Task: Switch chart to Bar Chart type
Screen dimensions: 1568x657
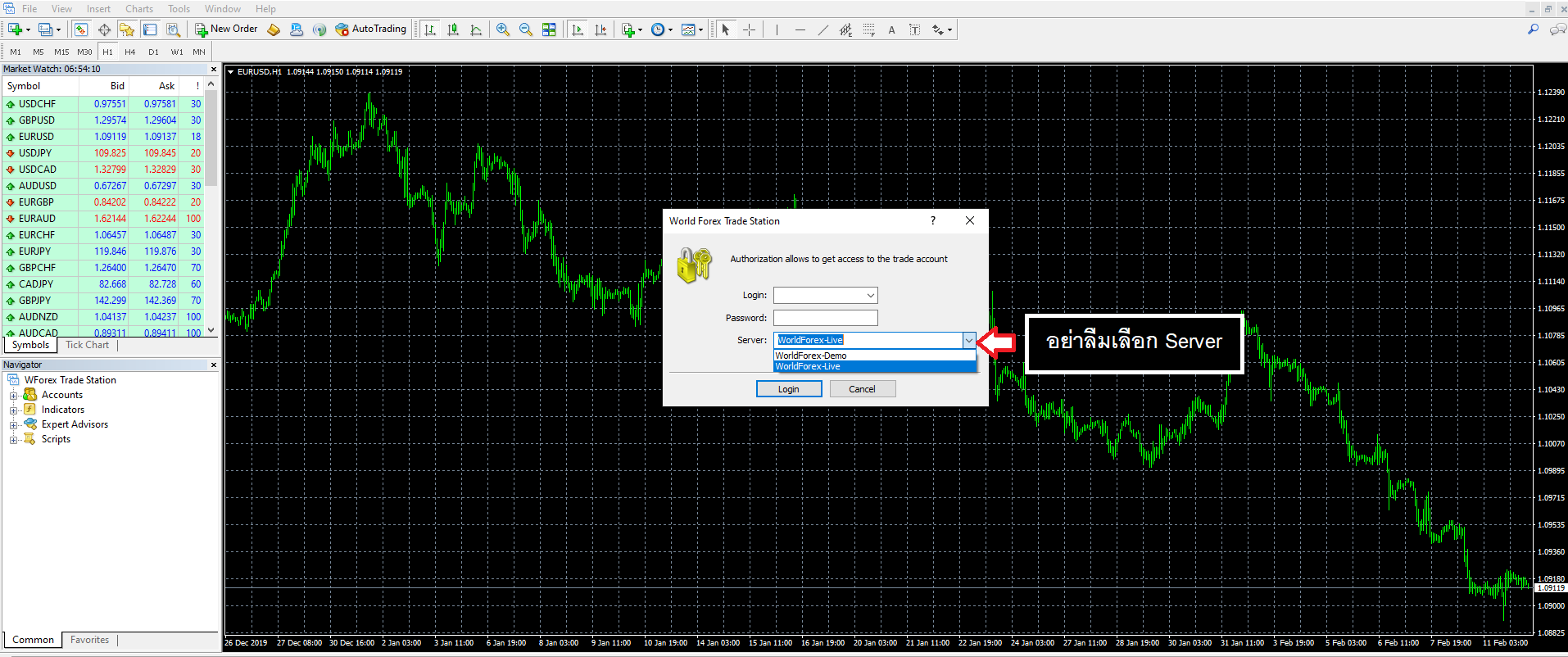Action: tap(430, 29)
